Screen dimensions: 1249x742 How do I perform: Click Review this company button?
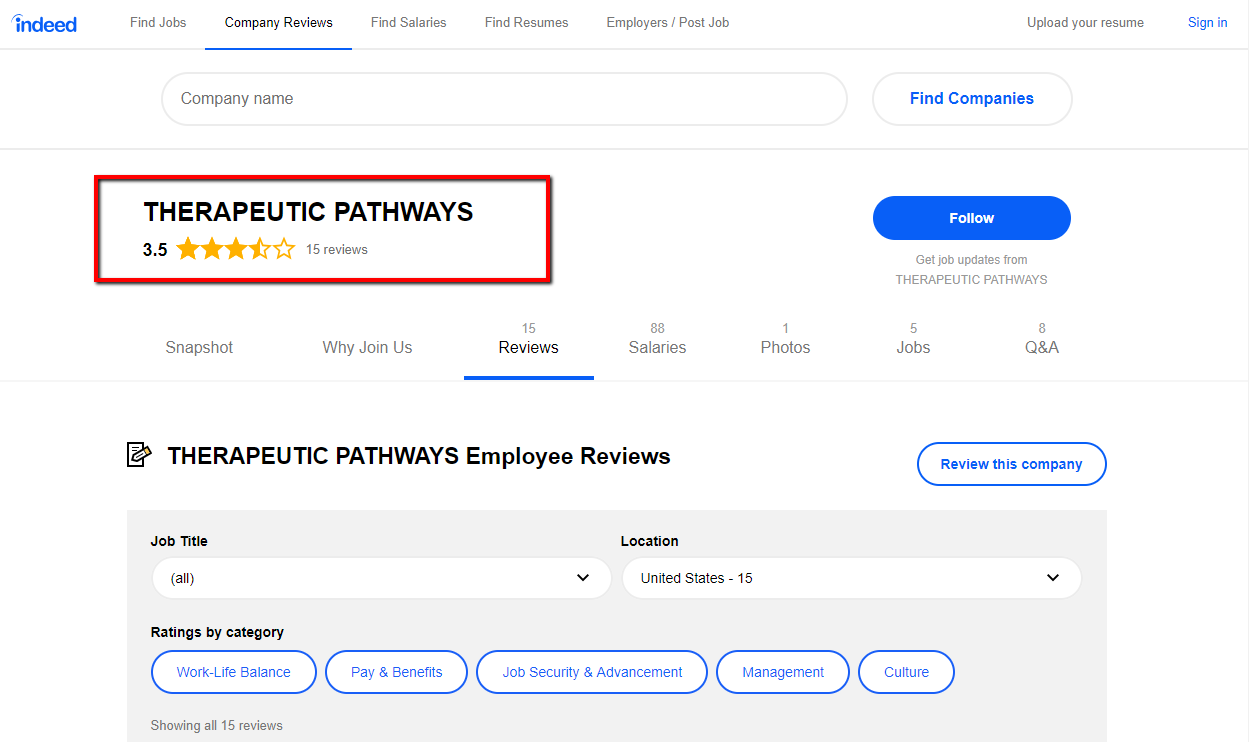pyautogui.click(x=1012, y=464)
